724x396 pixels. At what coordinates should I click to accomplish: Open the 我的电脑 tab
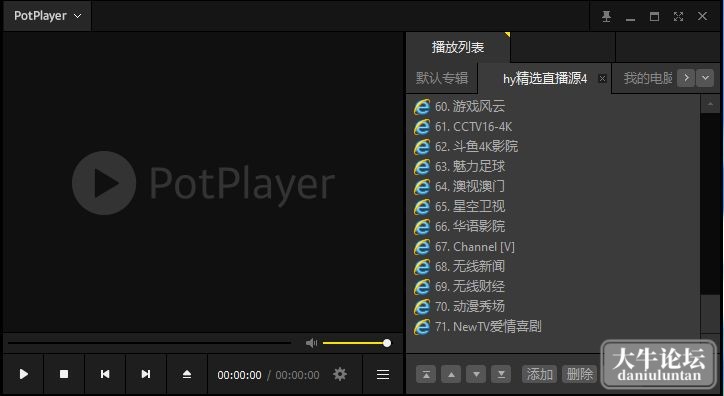click(647, 78)
